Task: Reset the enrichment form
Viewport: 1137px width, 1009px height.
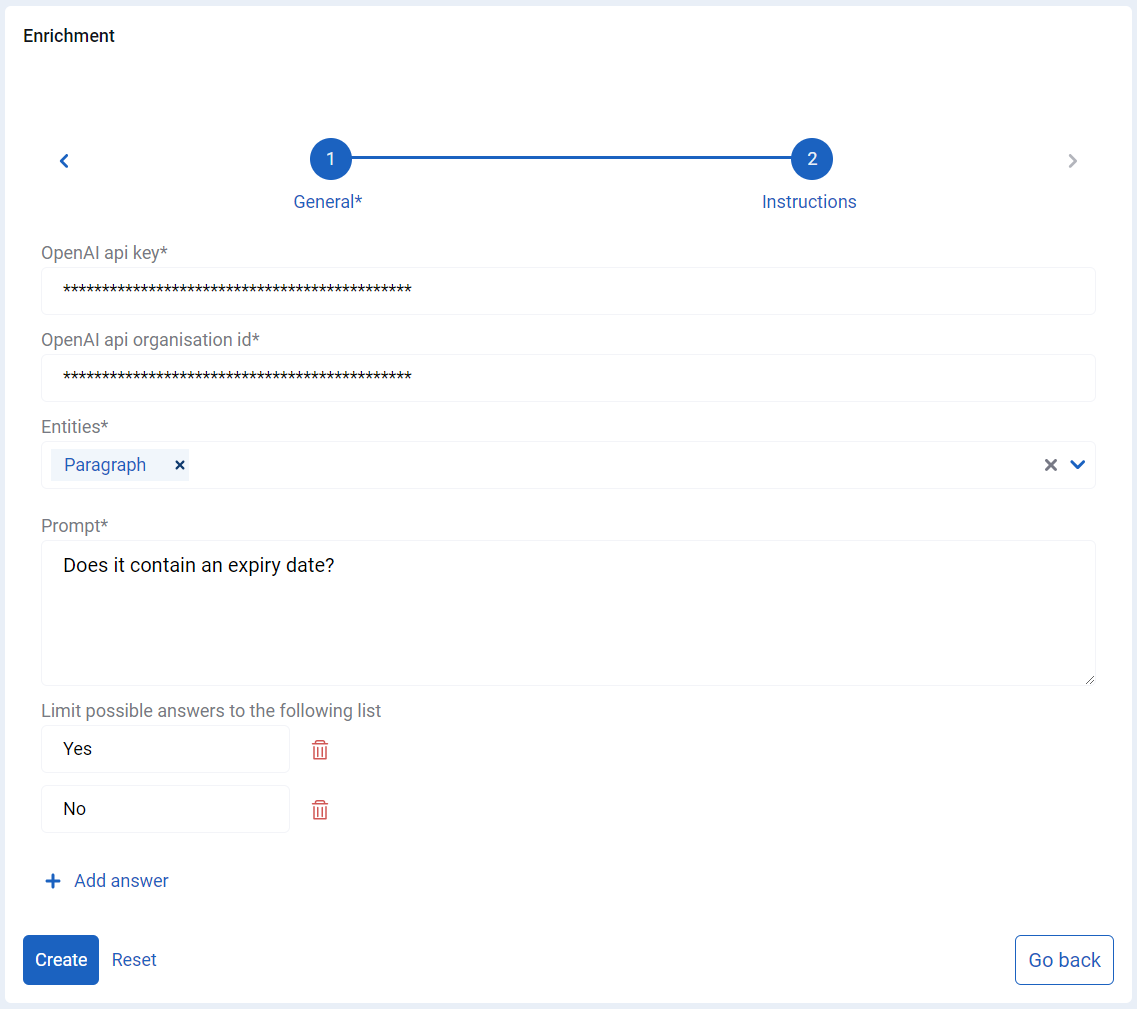Action: (x=134, y=960)
